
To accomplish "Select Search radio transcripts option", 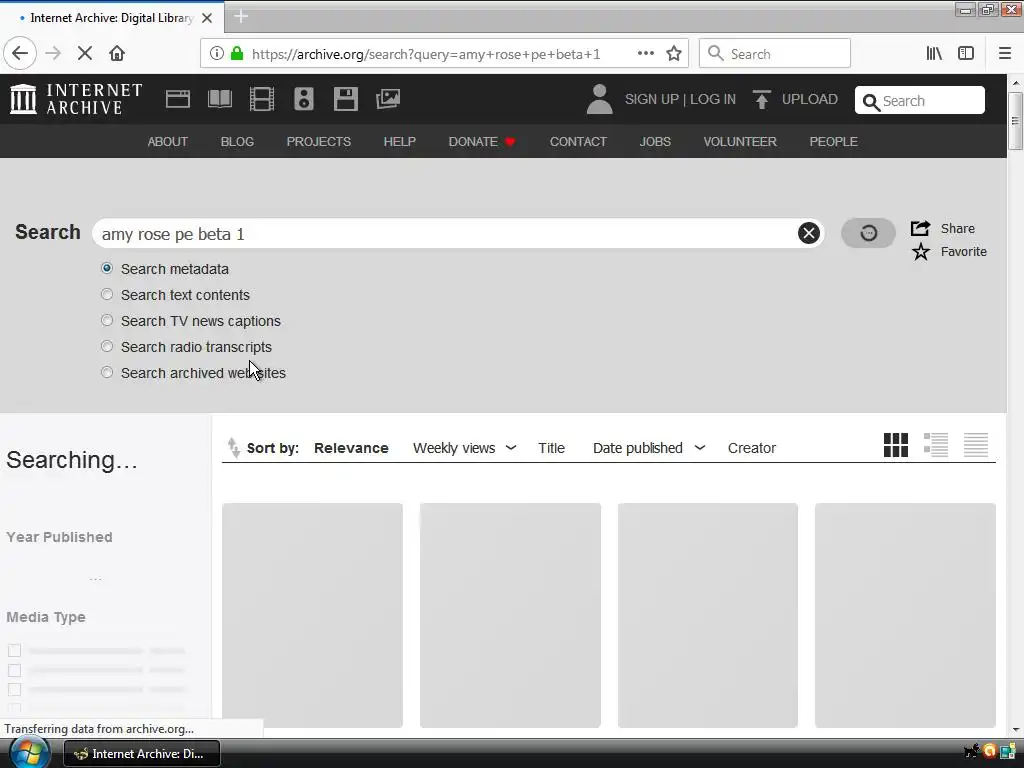I will click(107, 347).
